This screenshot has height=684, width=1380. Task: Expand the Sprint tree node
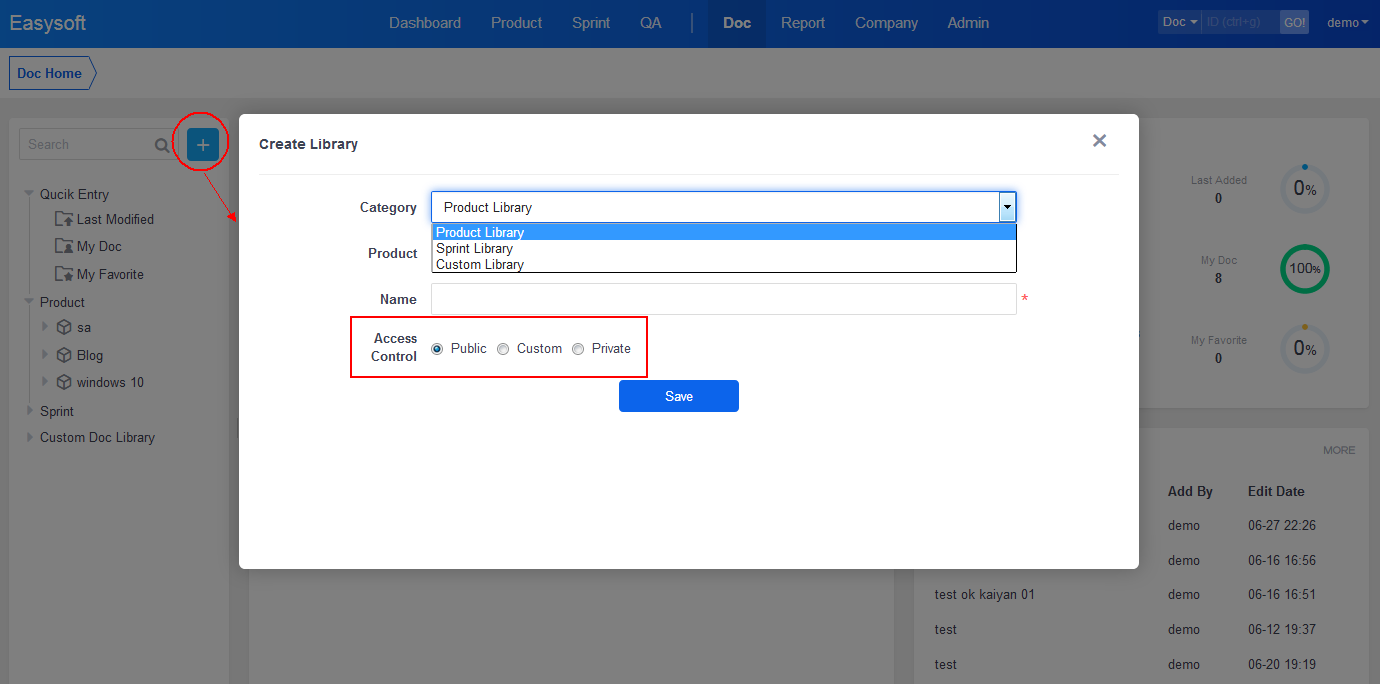coord(29,410)
